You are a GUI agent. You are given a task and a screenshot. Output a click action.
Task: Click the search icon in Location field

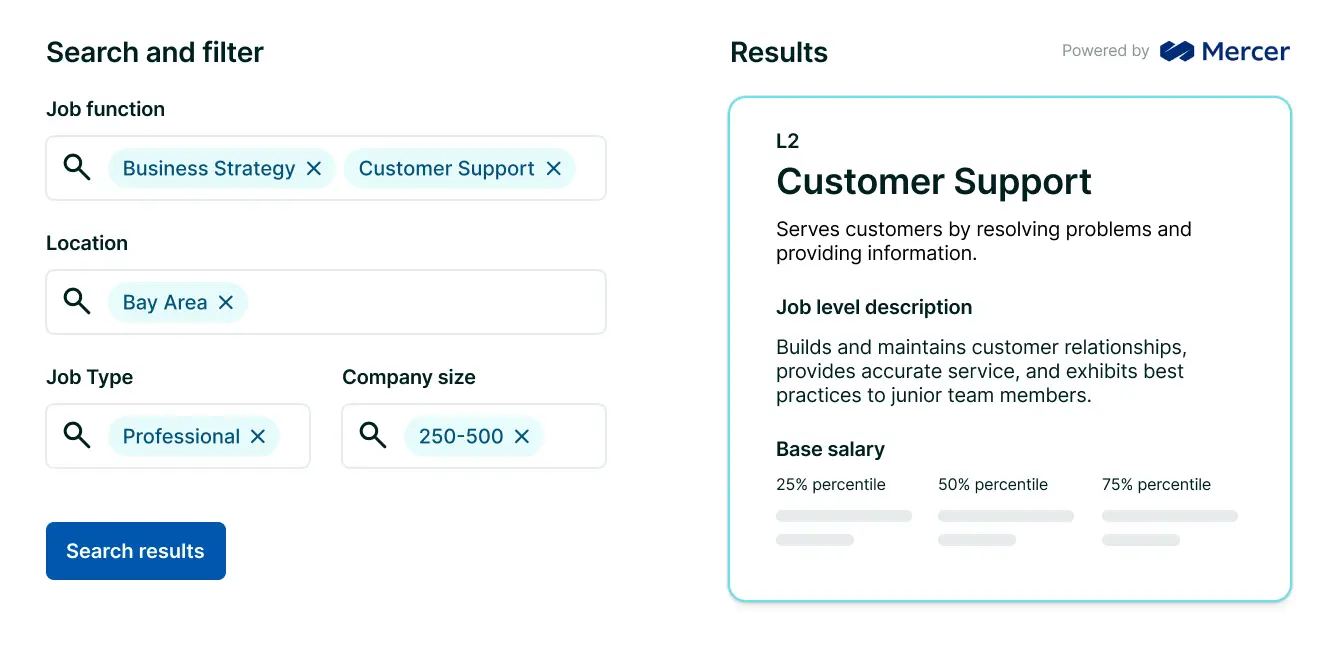pos(77,301)
